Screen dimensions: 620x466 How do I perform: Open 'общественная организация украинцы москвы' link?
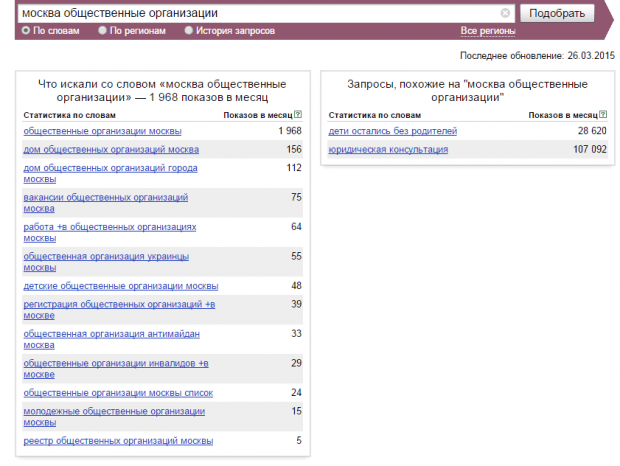[x=105, y=256]
